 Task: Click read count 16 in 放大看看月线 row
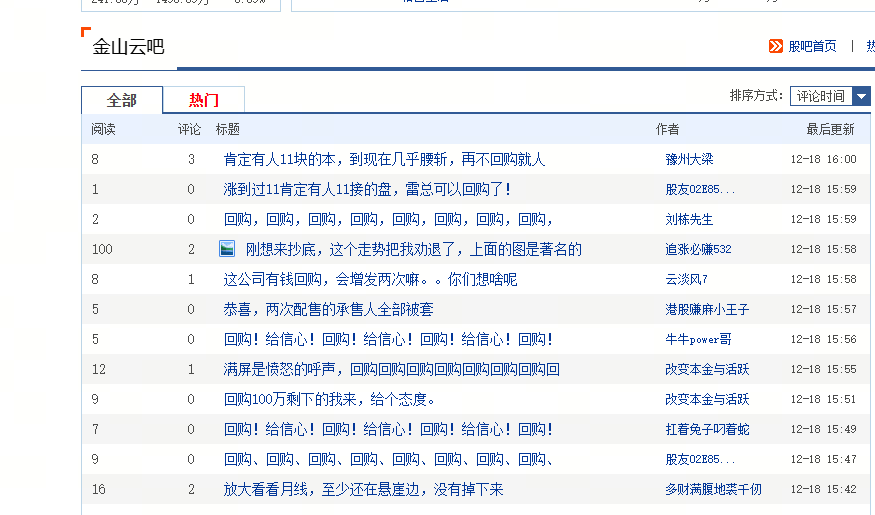point(99,490)
